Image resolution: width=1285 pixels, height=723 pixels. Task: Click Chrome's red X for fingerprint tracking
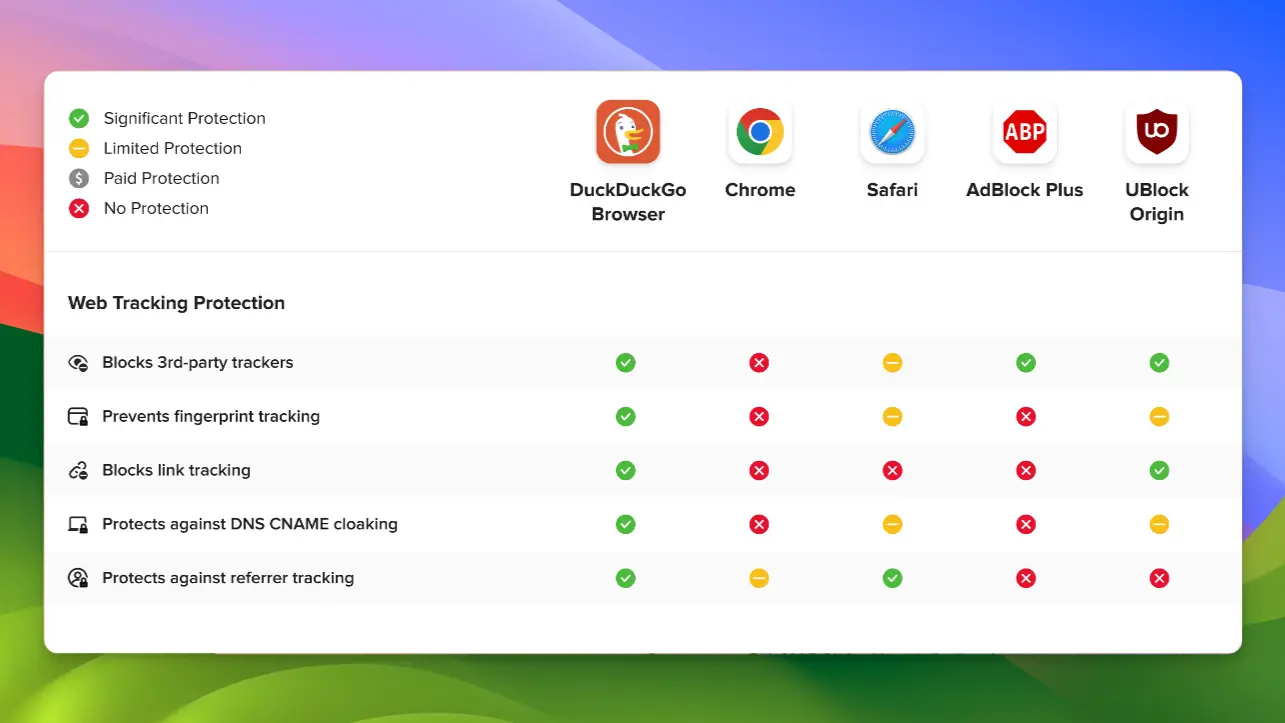[x=759, y=416]
